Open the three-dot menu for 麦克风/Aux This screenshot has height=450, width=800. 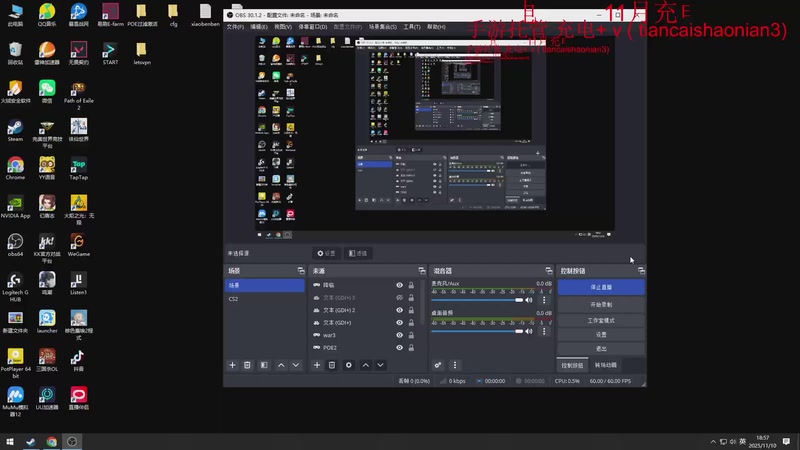click(x=542, y=299)
